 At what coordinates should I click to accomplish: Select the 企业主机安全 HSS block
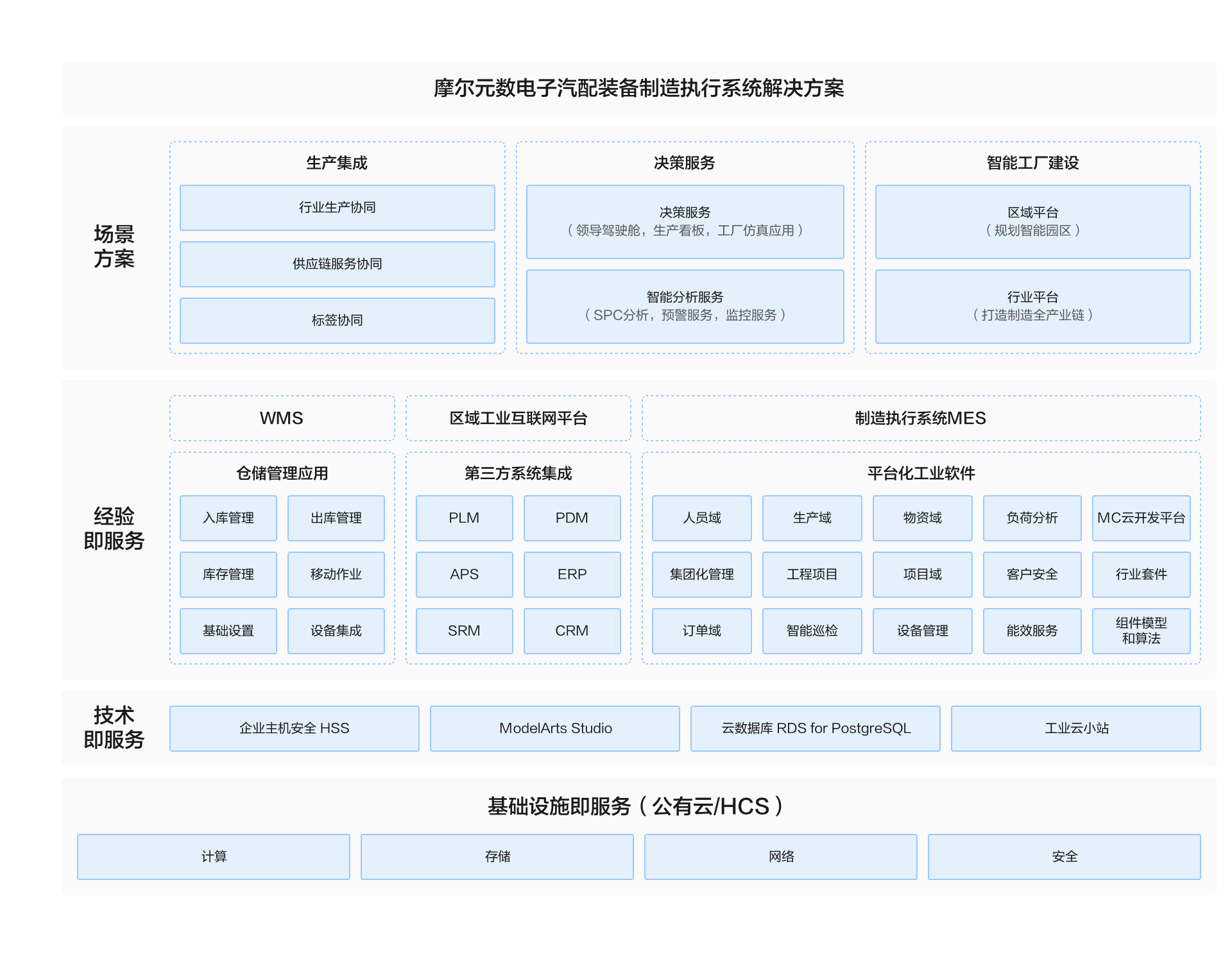(x=294, y=729)
